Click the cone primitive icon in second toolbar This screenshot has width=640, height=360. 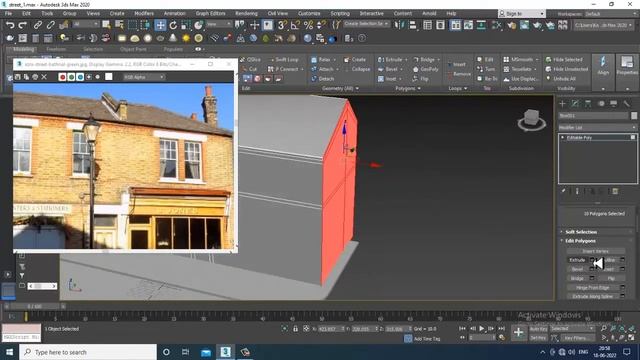(x=173, y=38)
